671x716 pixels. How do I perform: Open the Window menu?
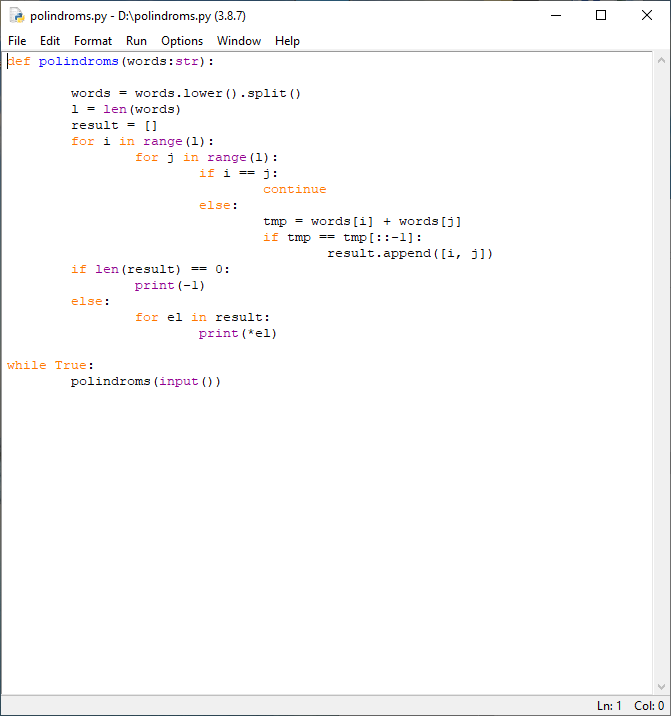tap(239, 41)
